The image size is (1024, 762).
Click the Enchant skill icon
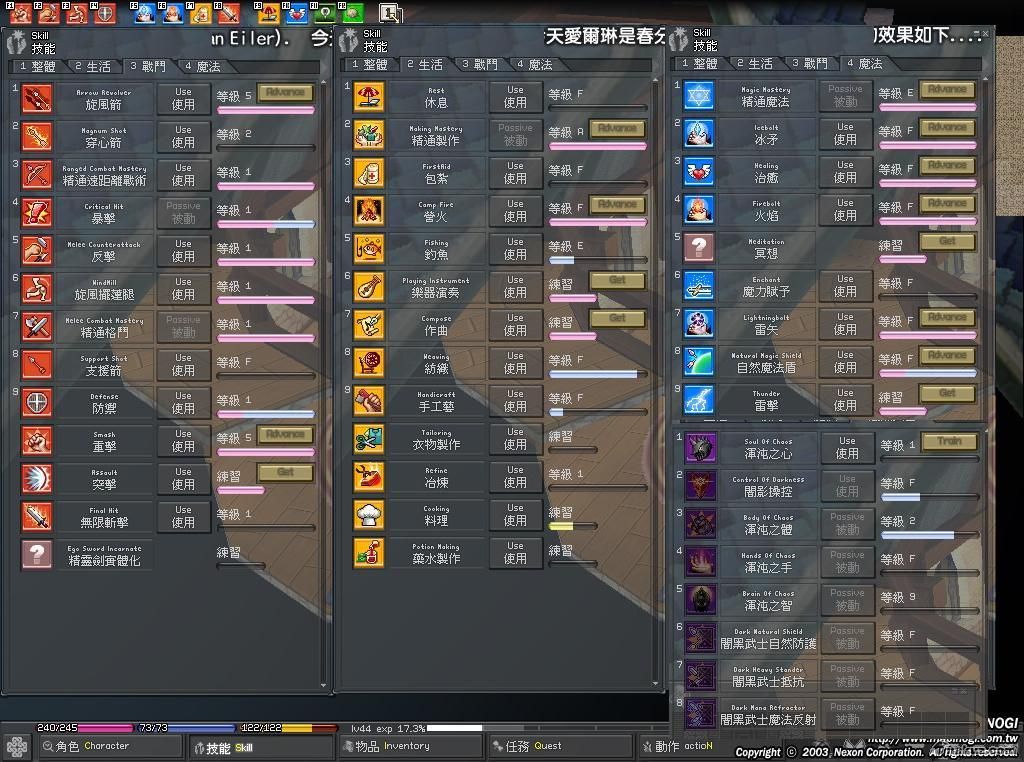click(699, 286)
